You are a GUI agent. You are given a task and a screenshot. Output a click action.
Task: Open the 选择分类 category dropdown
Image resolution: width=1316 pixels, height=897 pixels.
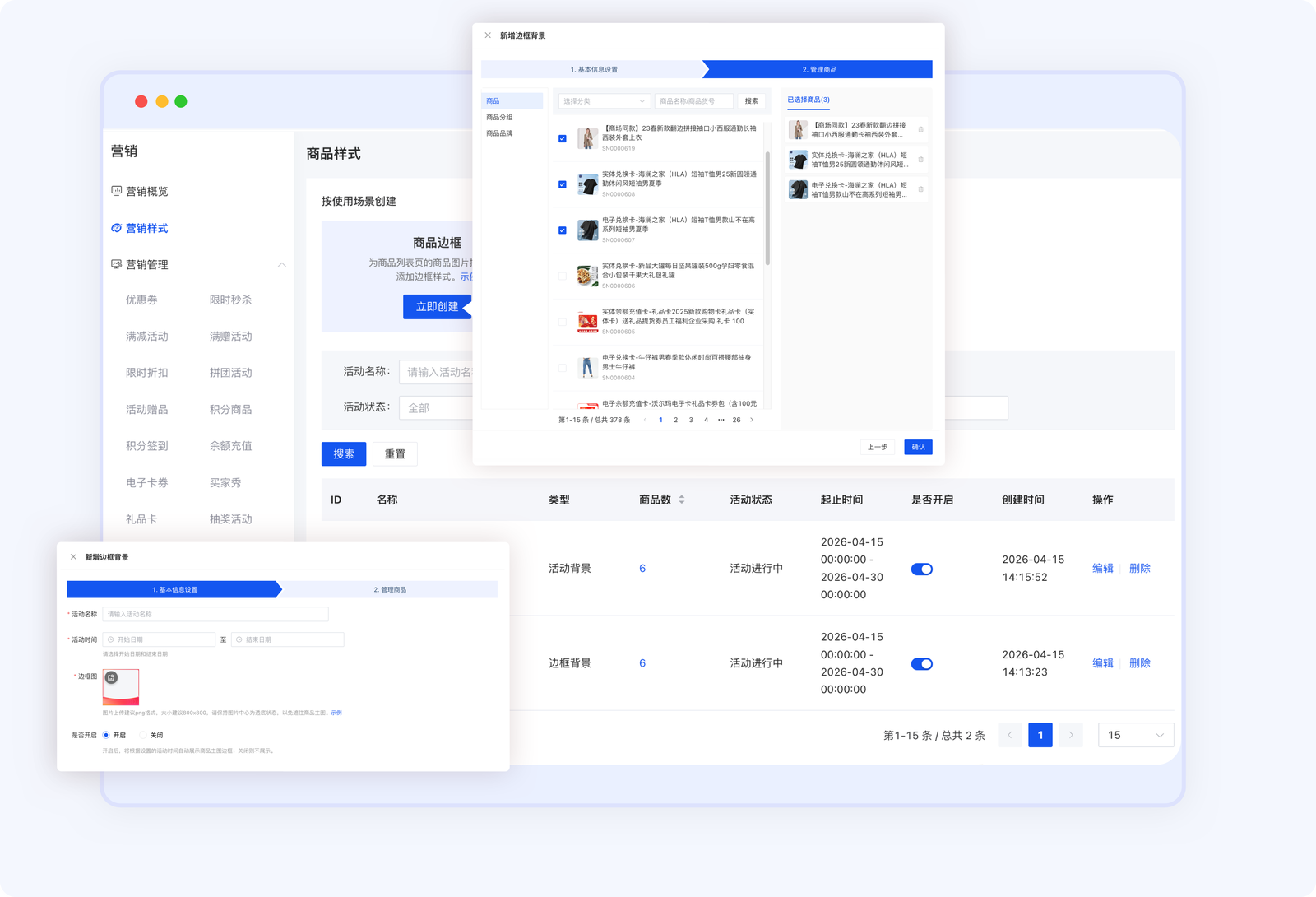(604, 101)
